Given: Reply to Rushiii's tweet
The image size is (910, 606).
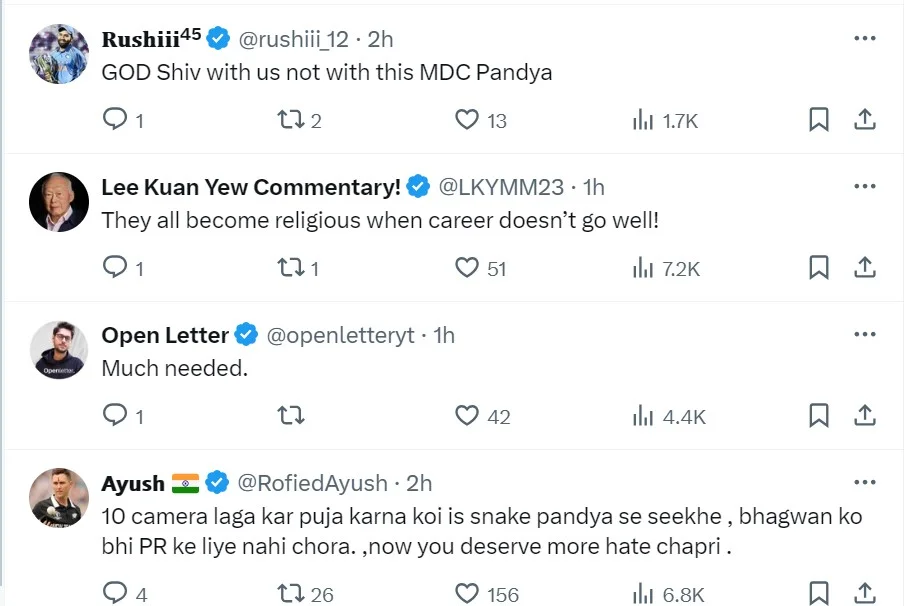Looking at the screenshot, I should tap(116, 120).
